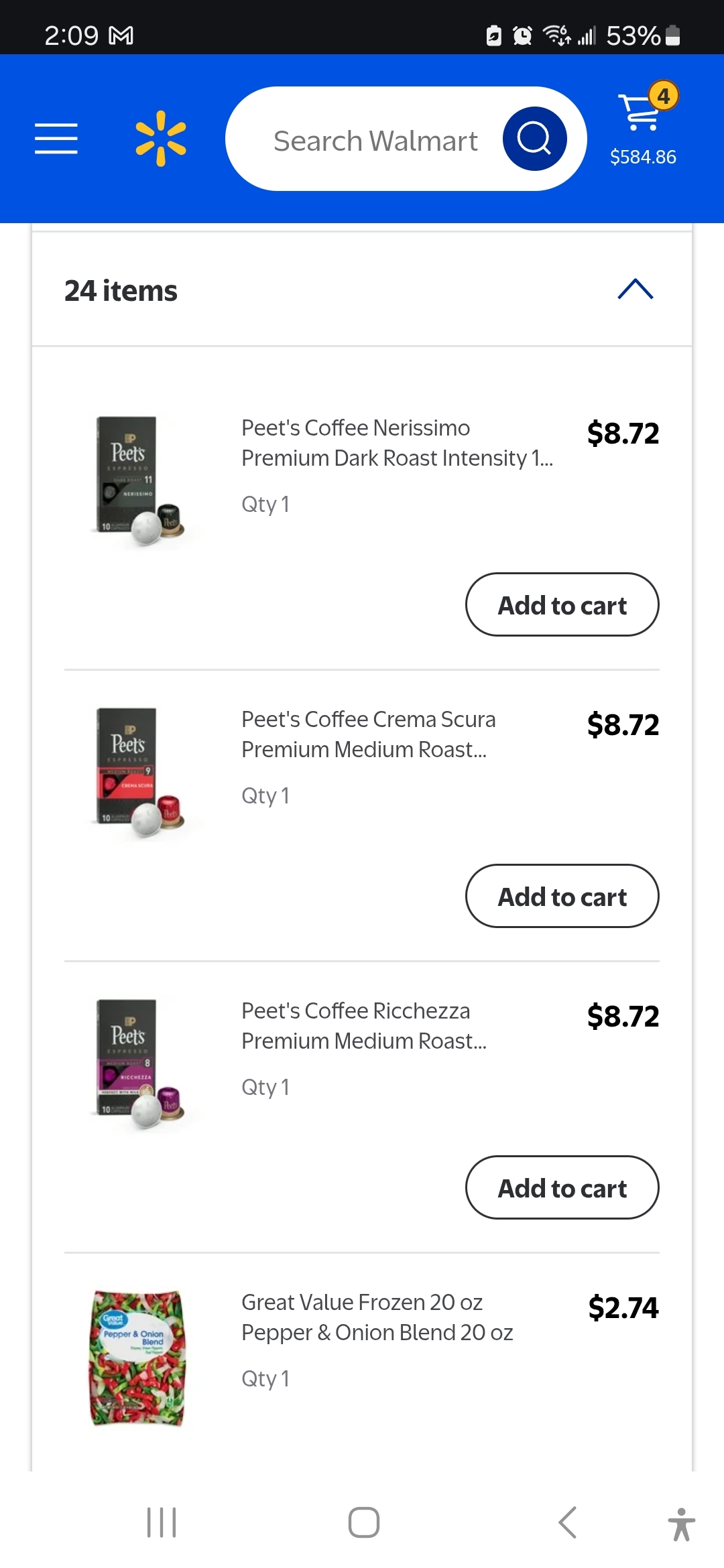Viewport: 724px width, 1568px height.
Task: Open the hamburger navigation menu
Action: coord(56,139)
